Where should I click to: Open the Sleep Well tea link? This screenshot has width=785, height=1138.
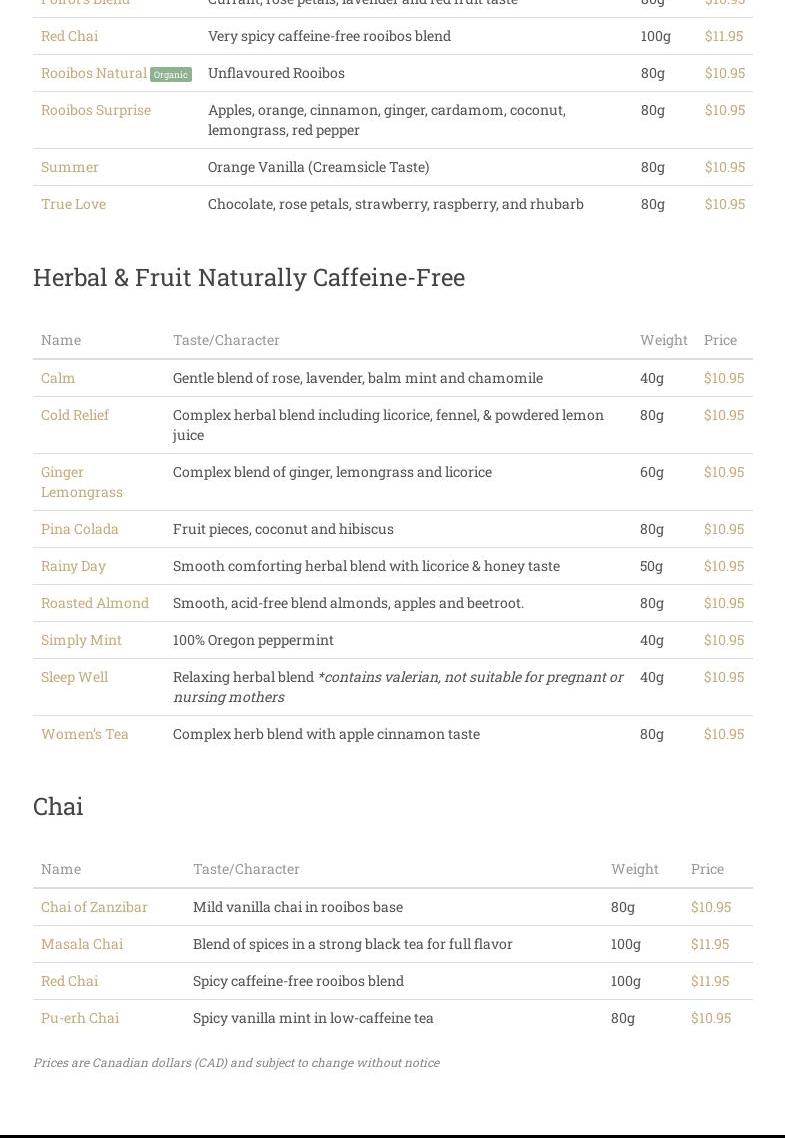74,677
